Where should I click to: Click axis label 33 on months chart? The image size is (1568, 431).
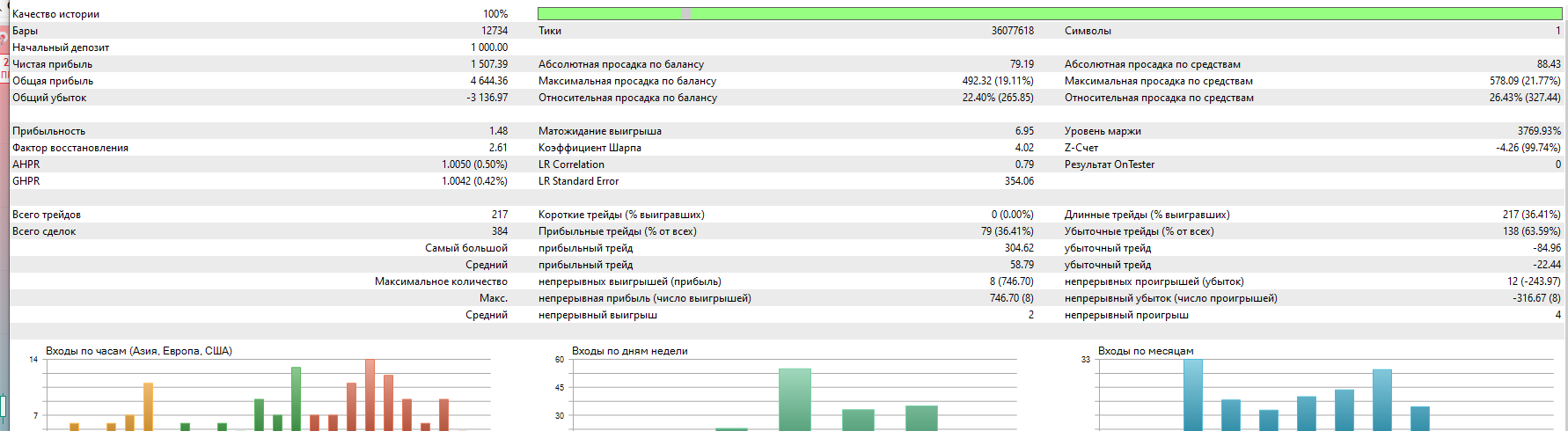[1086, 360]
